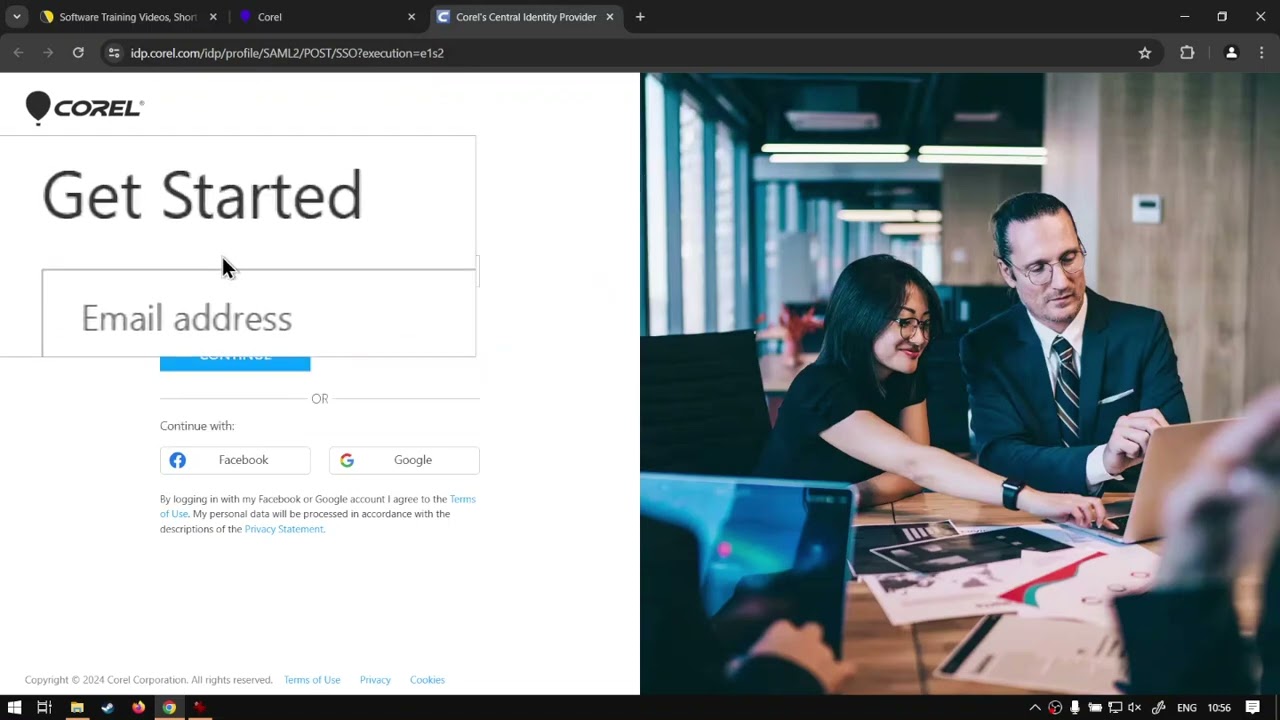Open the tab search dropdown arrow
The image size is (1280, 720).
tap(17, 17)
